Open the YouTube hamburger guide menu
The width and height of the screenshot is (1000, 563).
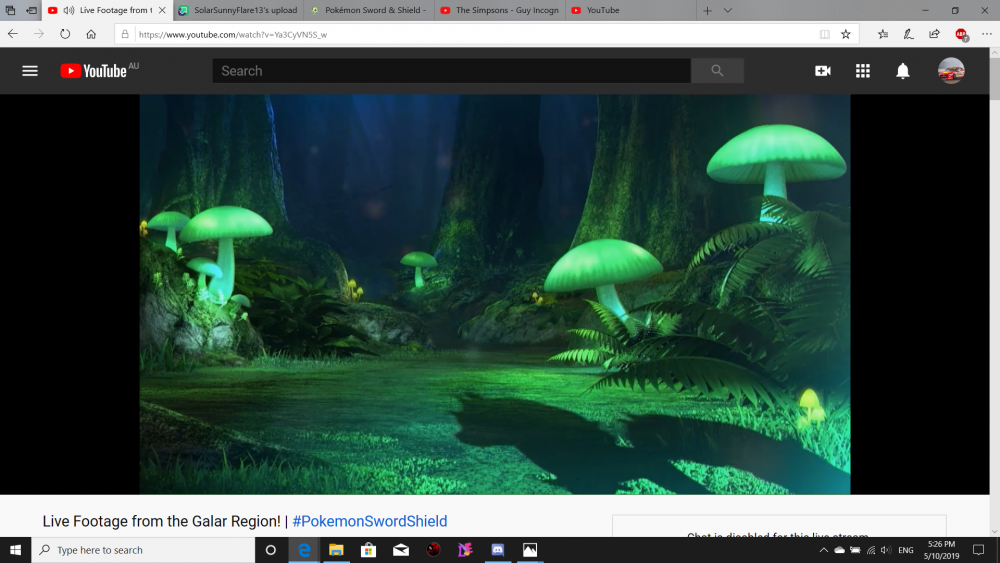tap(30, 71)
